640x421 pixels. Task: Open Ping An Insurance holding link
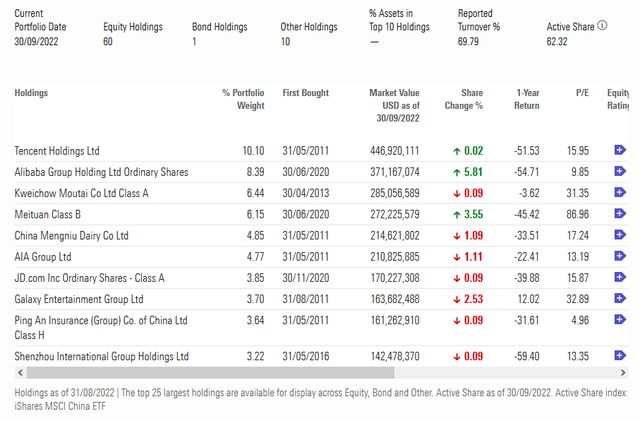pyautogui.click(x=101, y=327)
